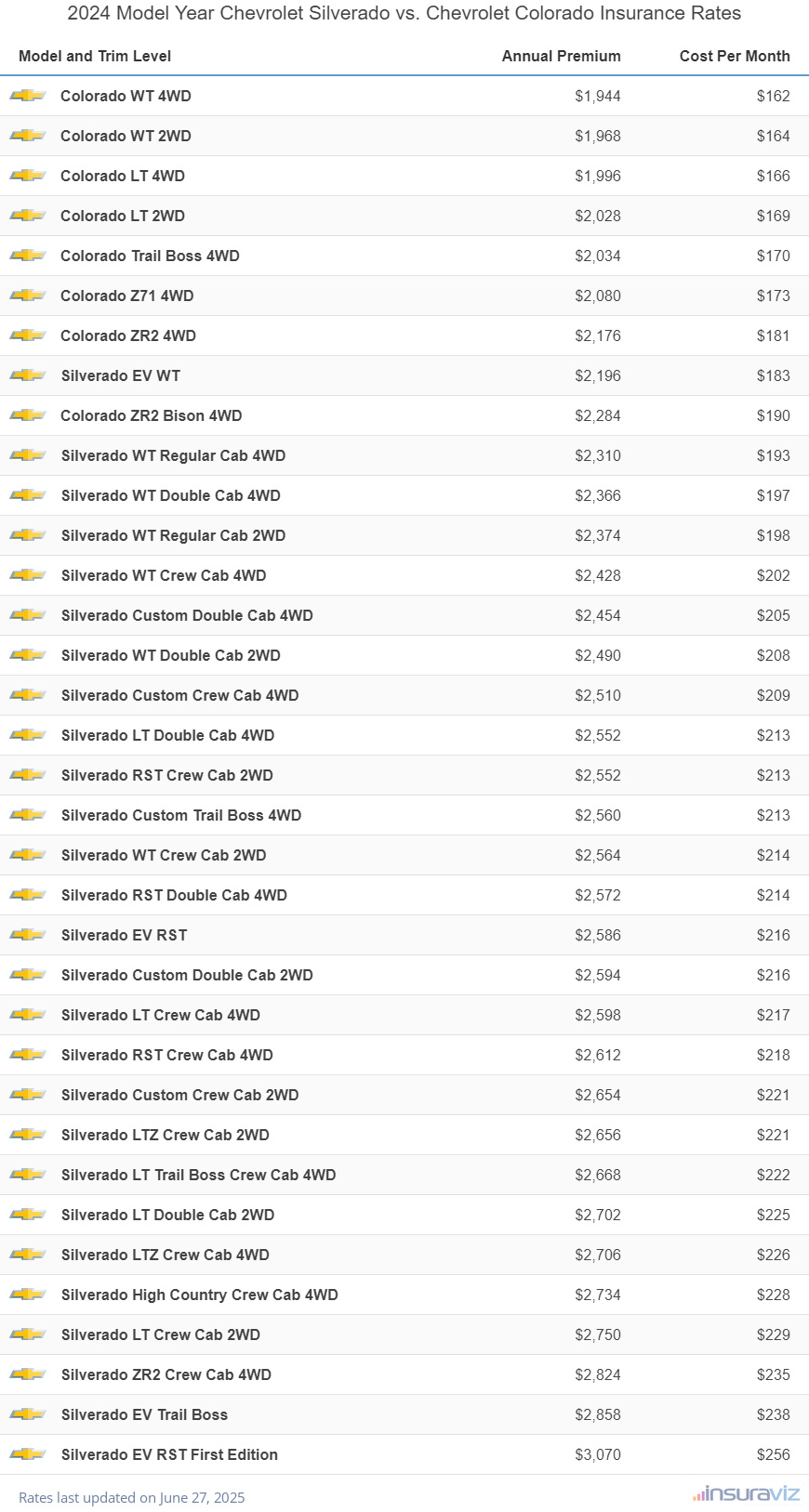Select the $217 monthly cost value
The width and height of the screenshot is (809, 1512).
(x=774, y=1015)
